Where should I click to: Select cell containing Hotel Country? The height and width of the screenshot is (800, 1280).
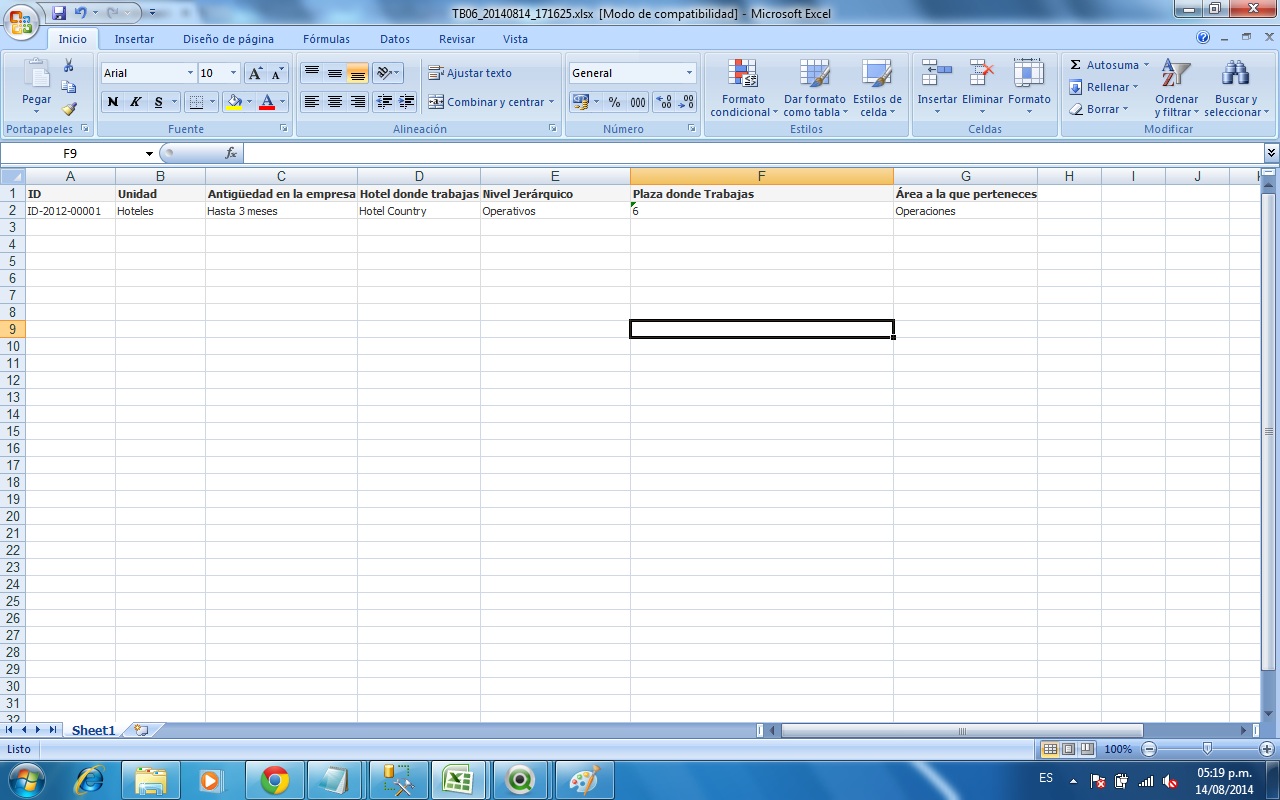point(419,211)
